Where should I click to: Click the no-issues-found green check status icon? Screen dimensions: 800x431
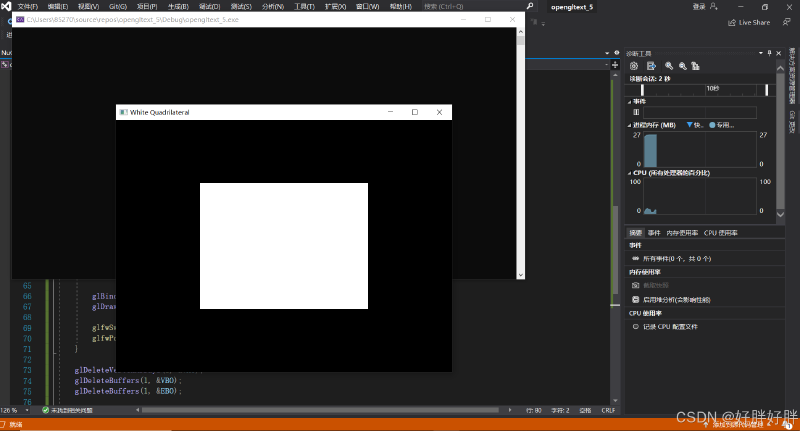(45, 410)
